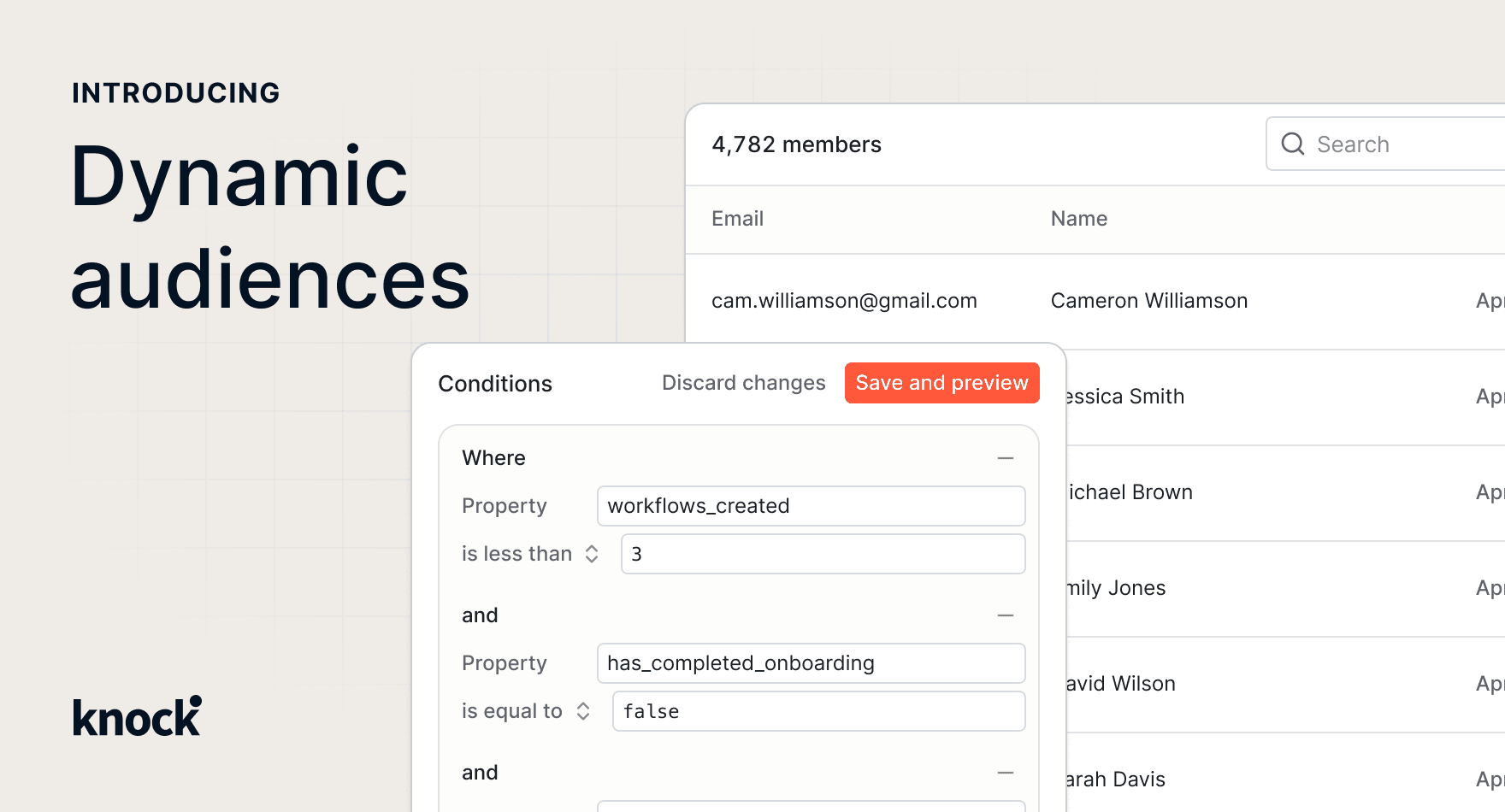Edit the value field containing 3
Screen dimensions: 1505x812
(823, 554)
